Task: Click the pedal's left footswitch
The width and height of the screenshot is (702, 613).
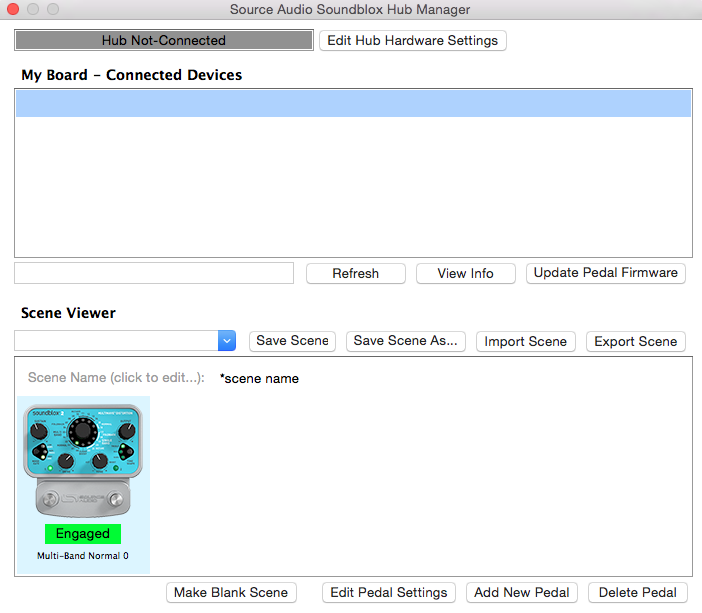Action: pyautogui.click(x=50, y=499)
